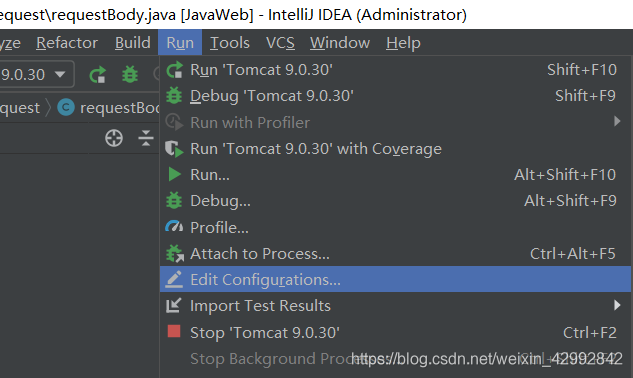Open the Run menu in menu bar

point(180,42)
